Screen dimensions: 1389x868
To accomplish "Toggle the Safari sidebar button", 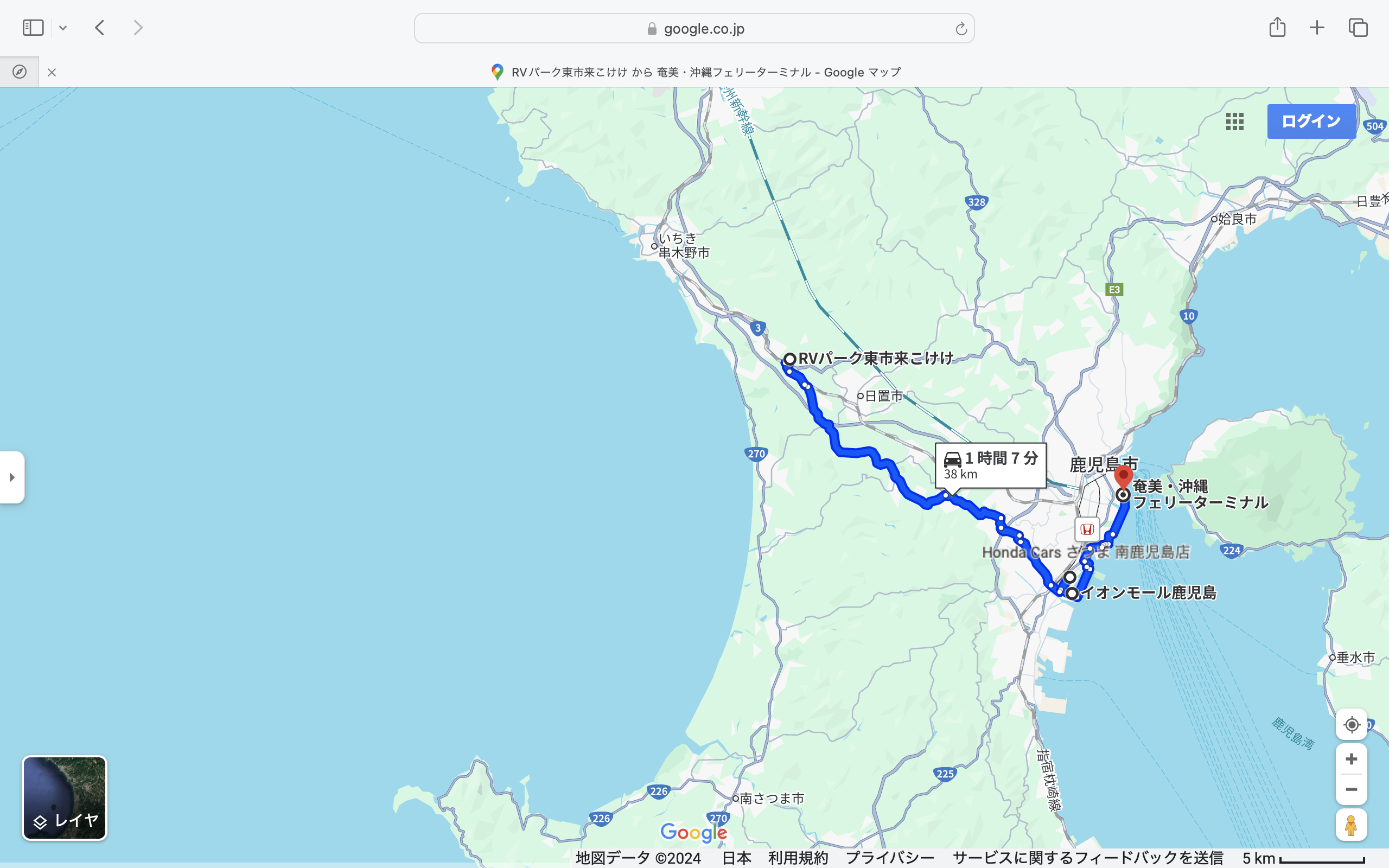I will [33, 28].
